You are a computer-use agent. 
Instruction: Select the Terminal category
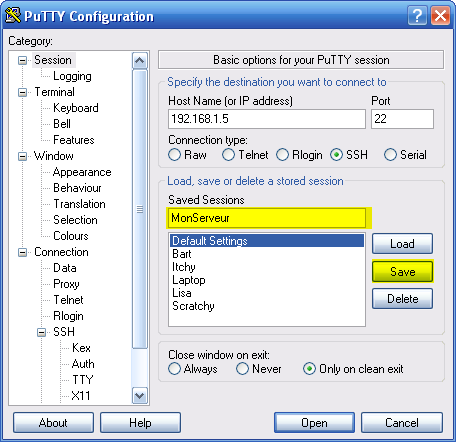coord(55,92)
